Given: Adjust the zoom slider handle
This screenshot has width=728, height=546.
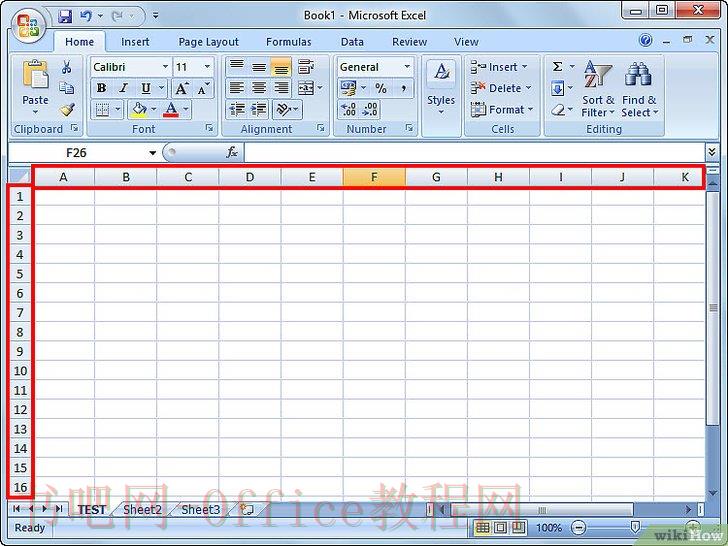Looking at the screenshot, I should point(635,526).
